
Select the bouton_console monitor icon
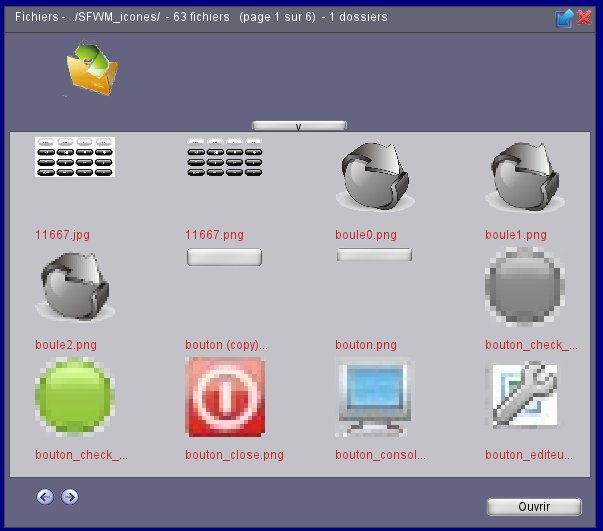pyautogui.click(x=375, y=396)
